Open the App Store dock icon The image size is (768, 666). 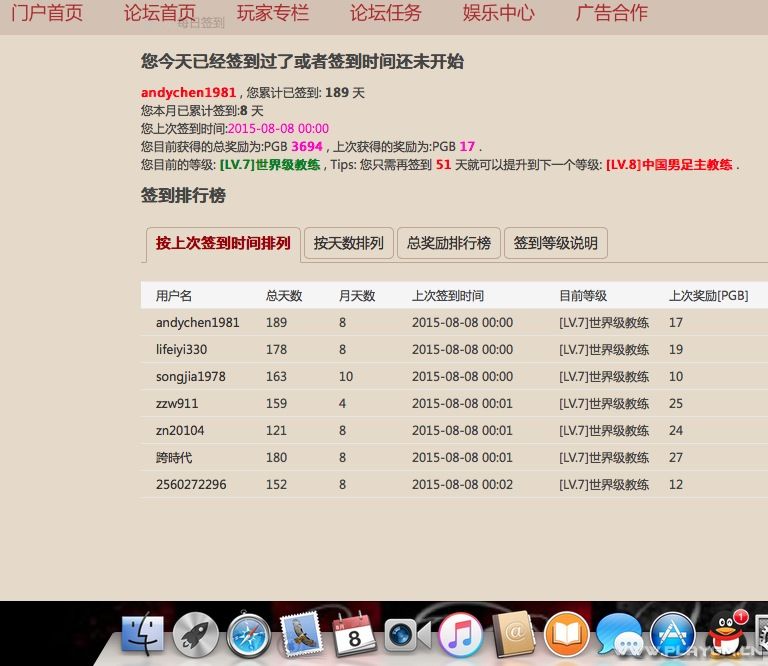click(673, 635)
